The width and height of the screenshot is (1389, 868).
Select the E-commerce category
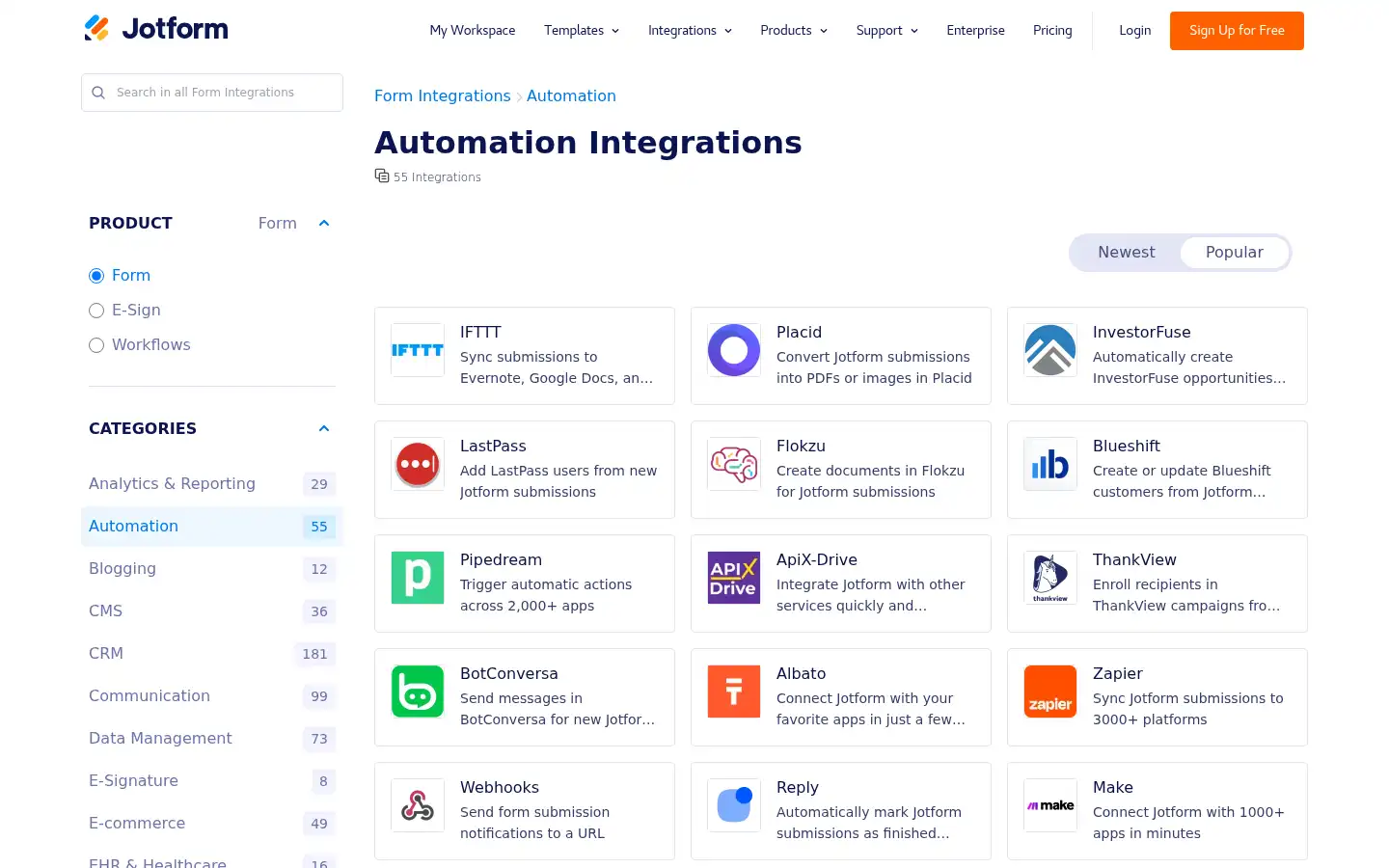point(212,824)
